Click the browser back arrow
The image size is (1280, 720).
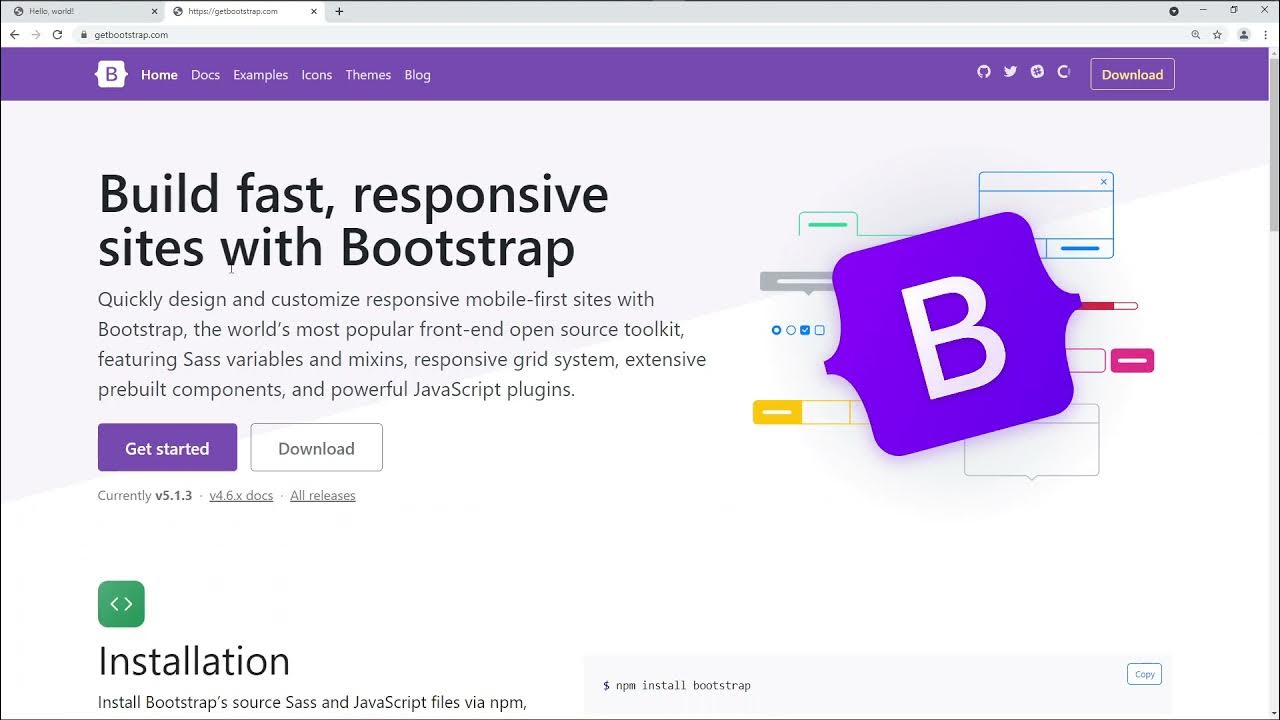click(14, 34)
